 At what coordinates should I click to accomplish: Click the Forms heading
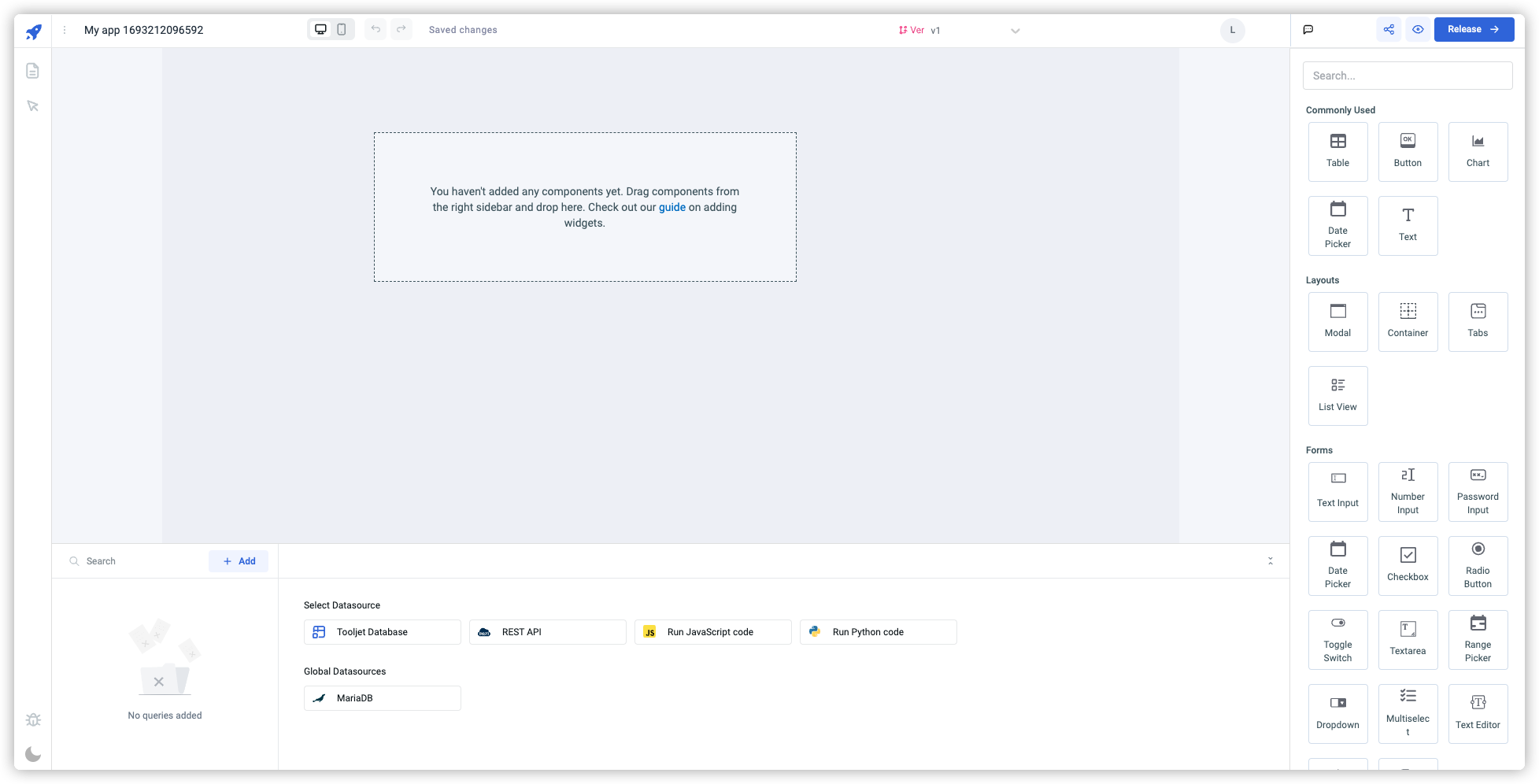1319,450
